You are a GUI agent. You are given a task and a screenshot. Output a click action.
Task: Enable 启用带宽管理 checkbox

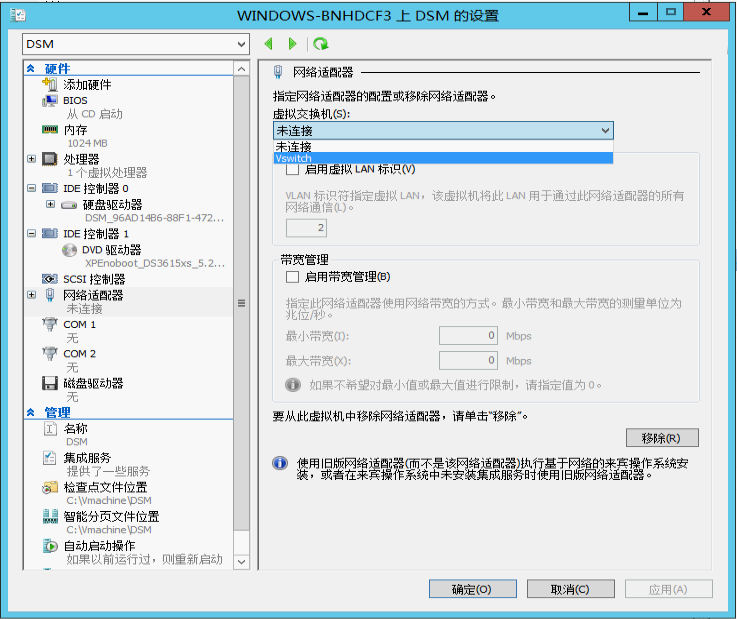292,277
